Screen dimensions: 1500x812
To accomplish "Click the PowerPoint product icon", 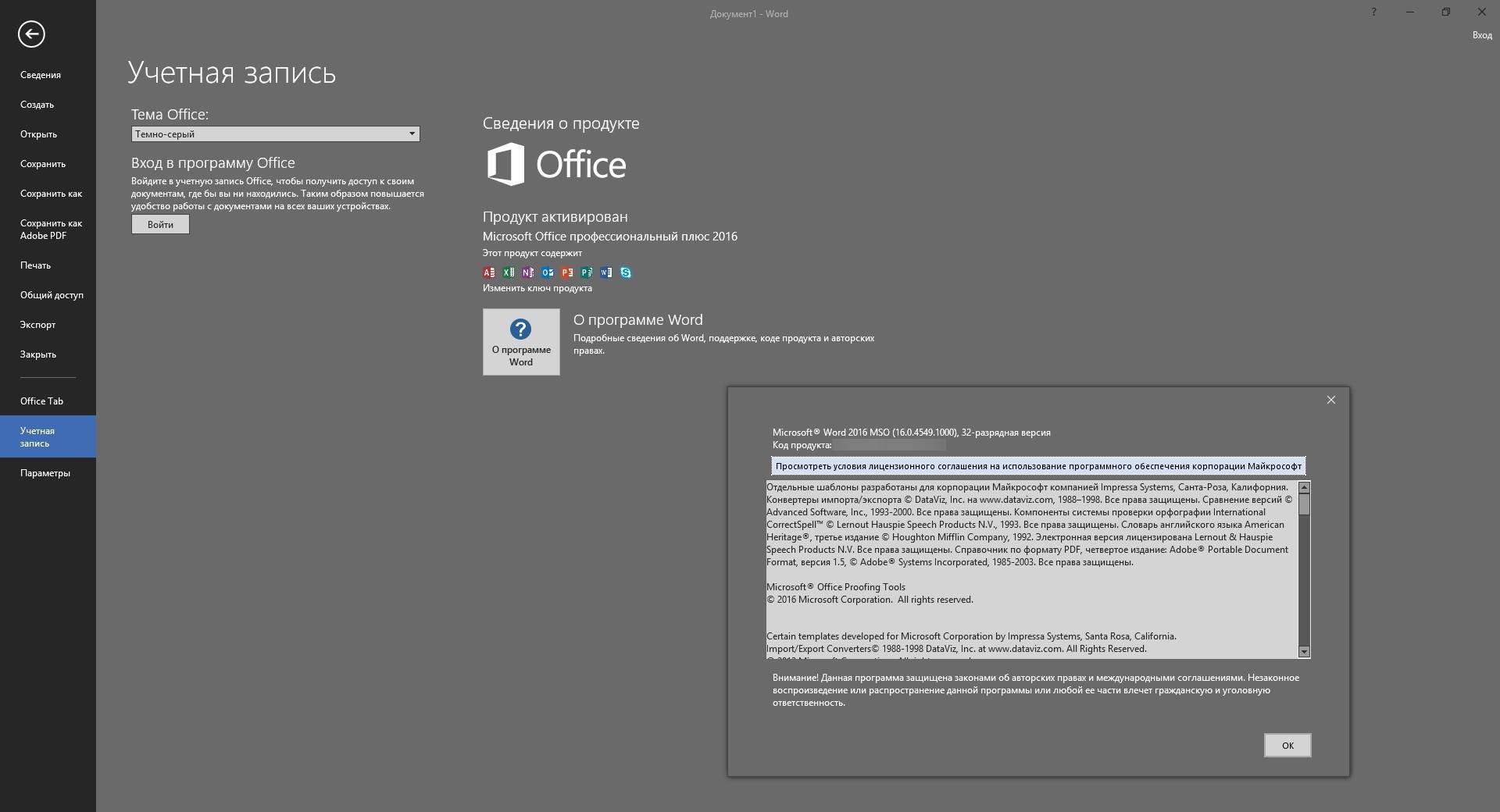I will (x=567, y=272).
